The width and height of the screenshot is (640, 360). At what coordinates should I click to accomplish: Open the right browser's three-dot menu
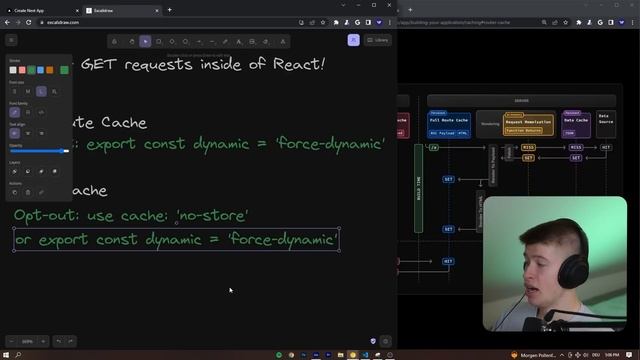[x=633, y=22]
